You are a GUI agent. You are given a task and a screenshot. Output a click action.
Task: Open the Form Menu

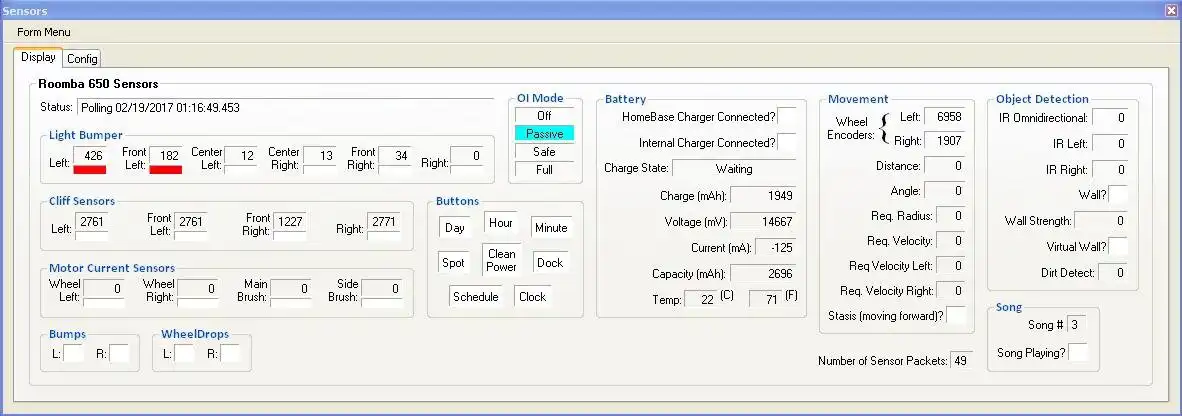click(44, 32)
